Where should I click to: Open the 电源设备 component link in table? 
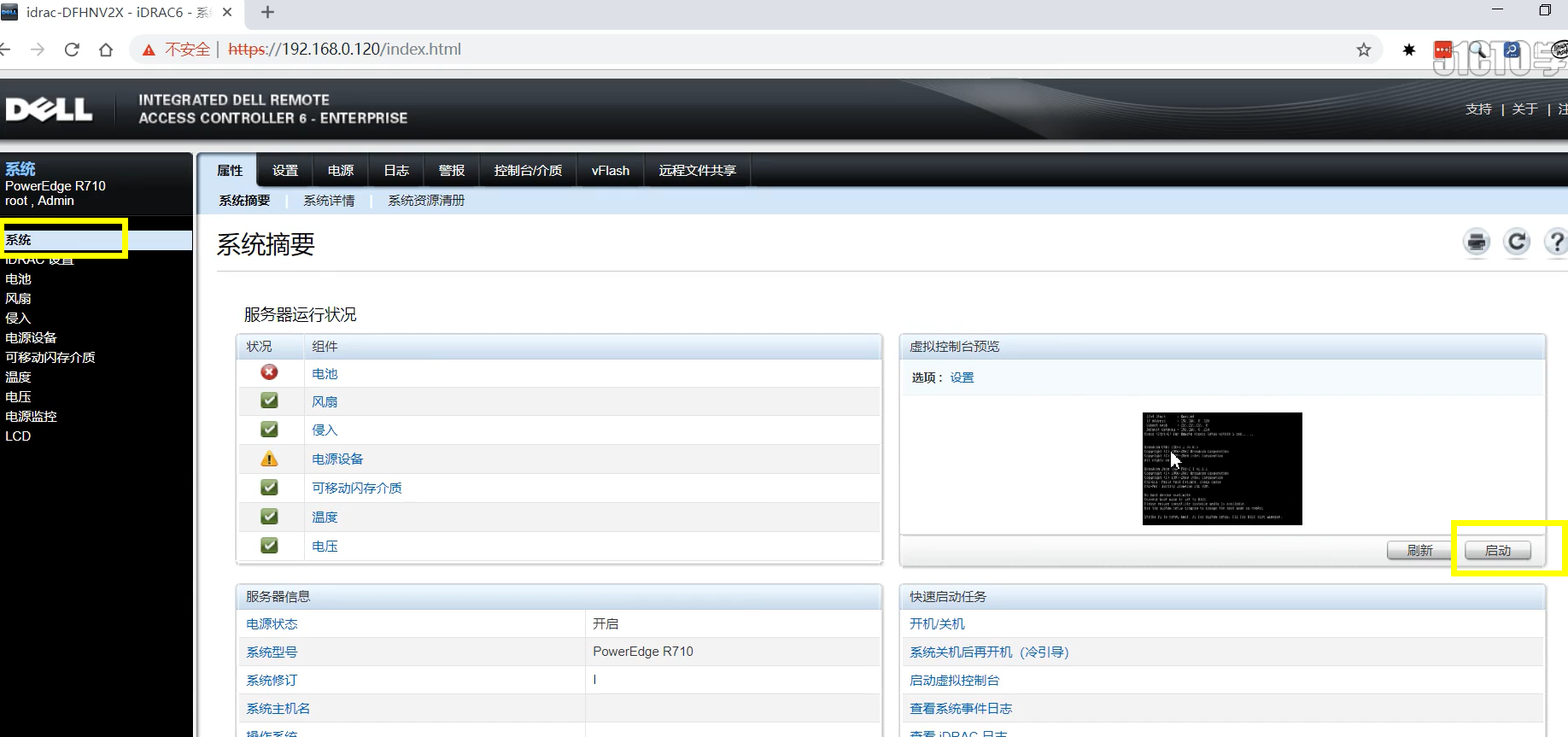click(337, 459)
